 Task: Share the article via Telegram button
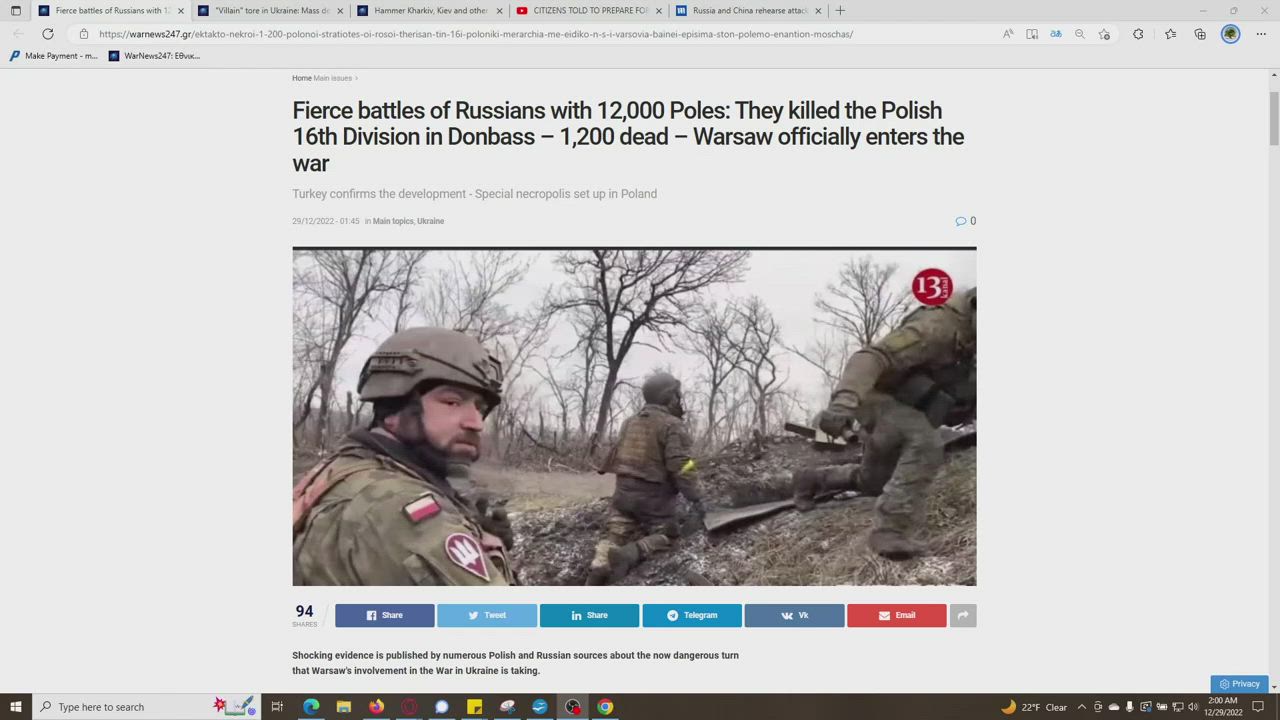[x=692, y=615]
